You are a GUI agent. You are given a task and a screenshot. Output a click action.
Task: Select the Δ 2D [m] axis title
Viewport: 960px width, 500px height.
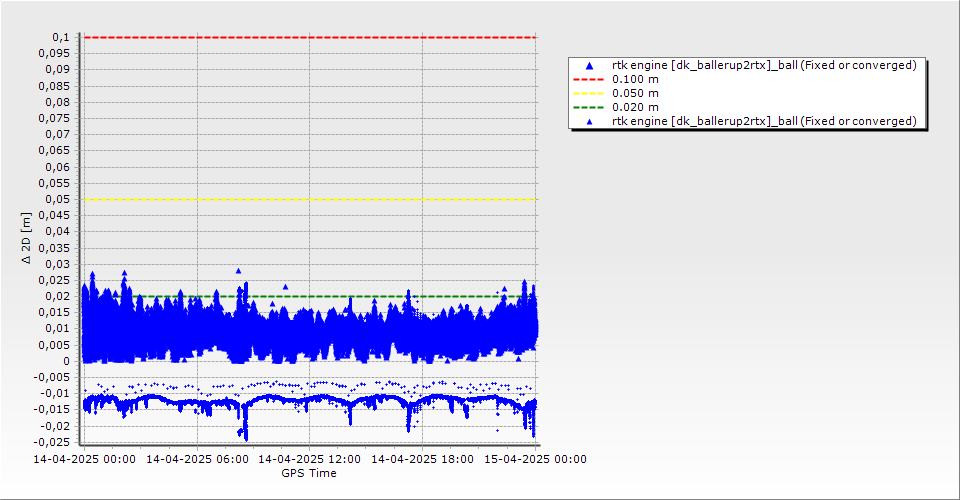coord(26,238)
